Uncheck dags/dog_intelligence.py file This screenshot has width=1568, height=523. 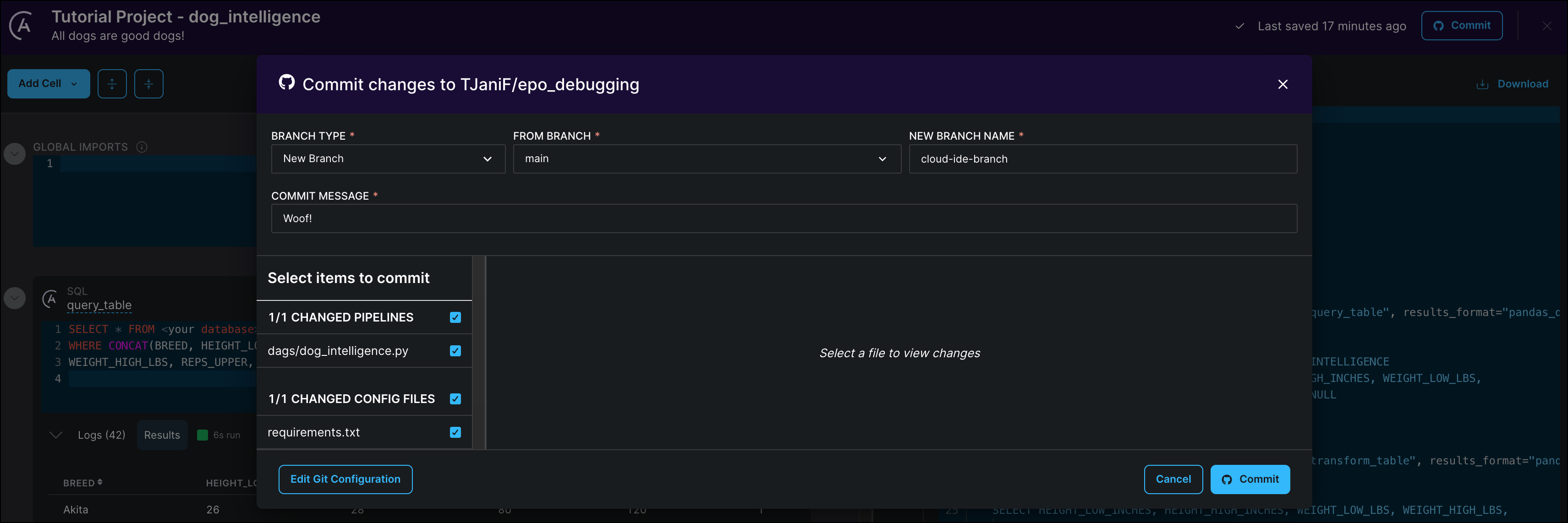click(x=455, y=351)
